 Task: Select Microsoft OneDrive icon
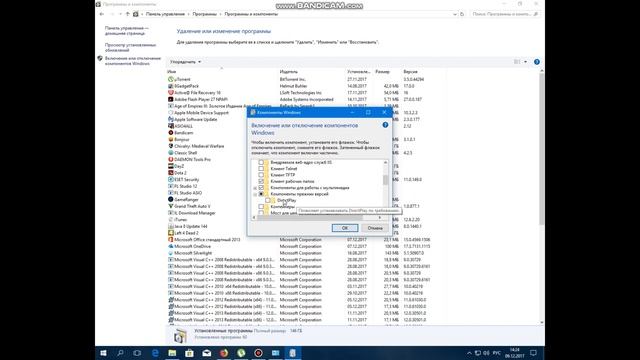171,246
